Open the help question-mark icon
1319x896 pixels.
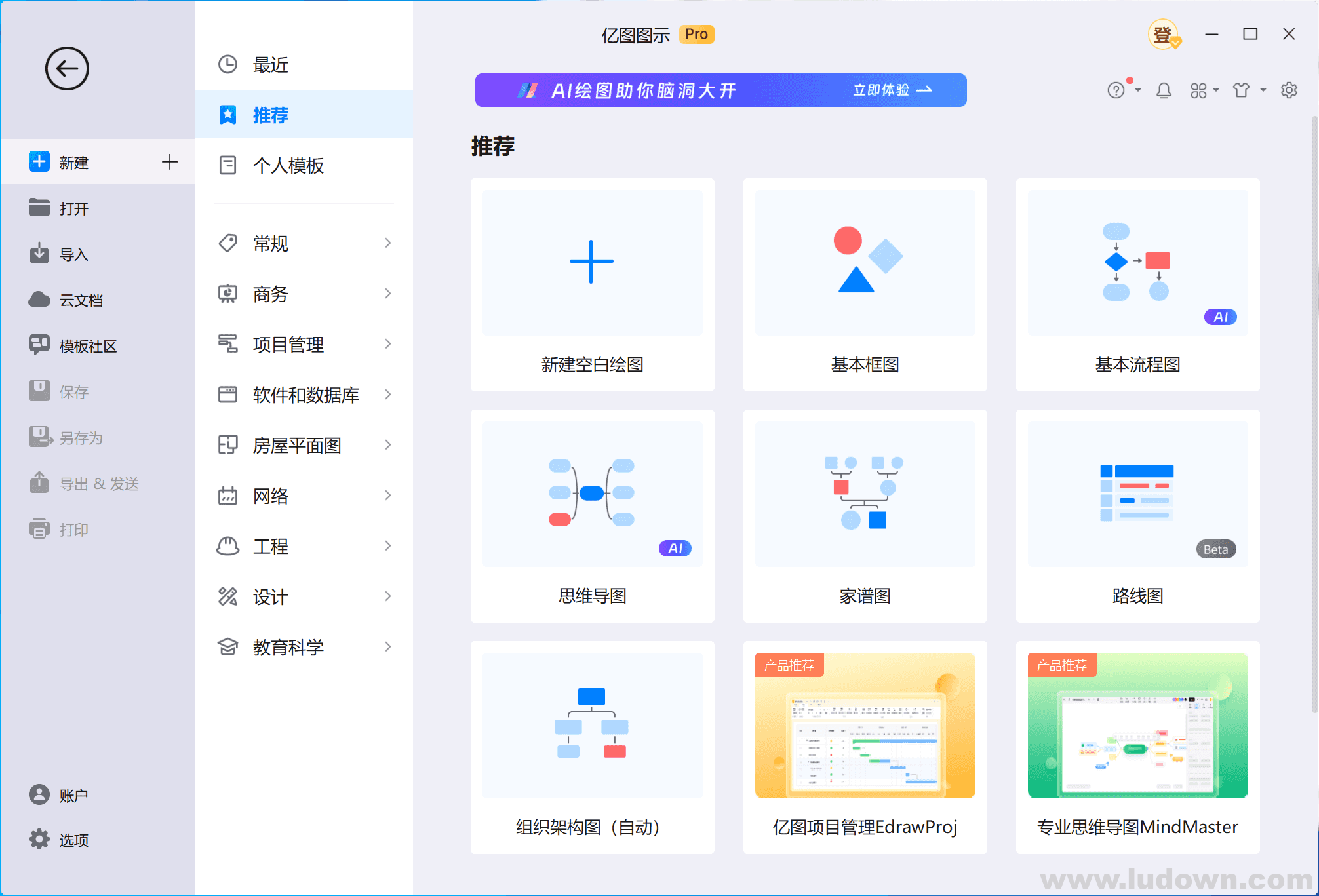(1116, 90)
